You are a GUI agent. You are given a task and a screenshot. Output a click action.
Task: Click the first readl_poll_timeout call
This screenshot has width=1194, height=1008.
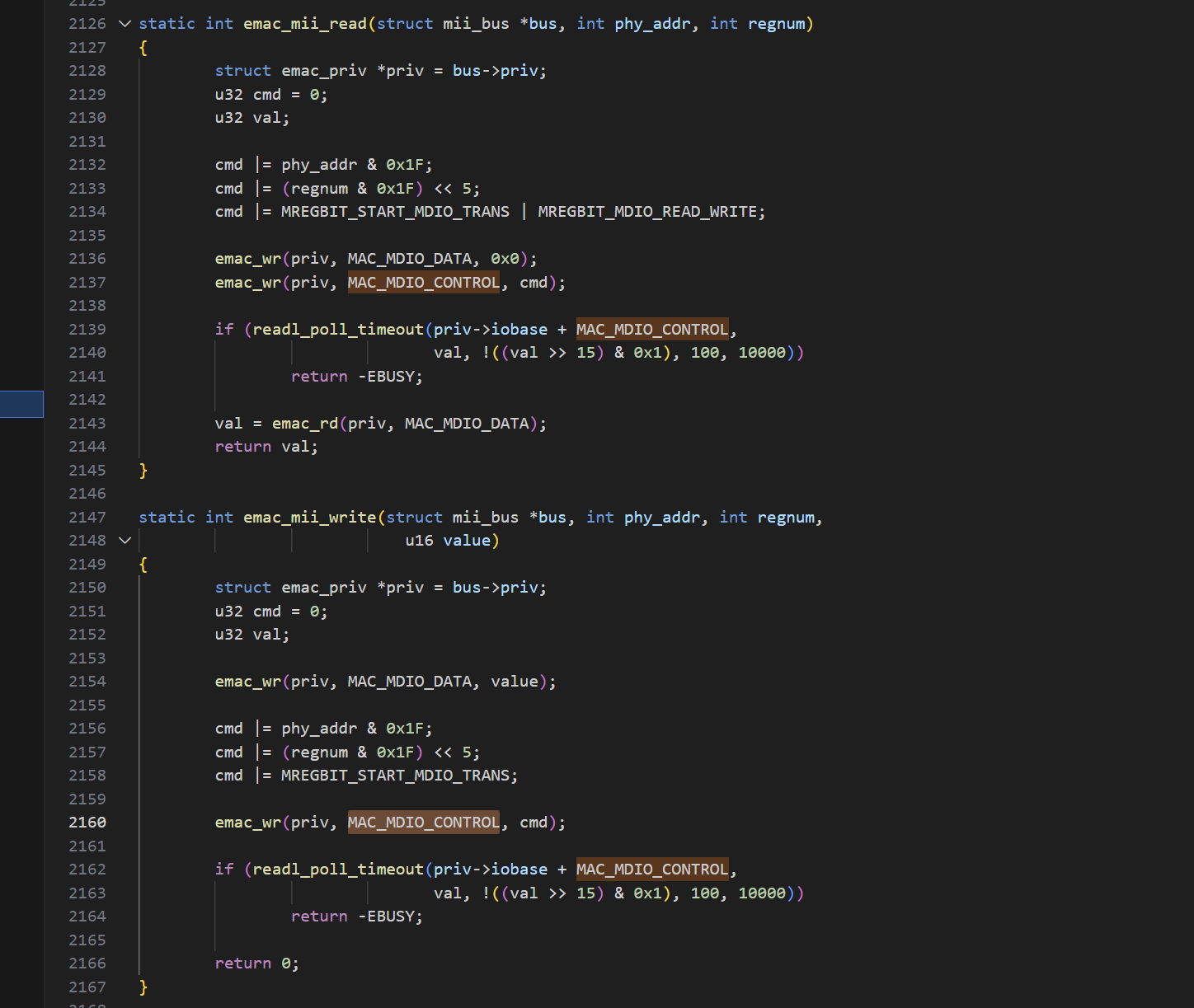click(x=337, y=330)
